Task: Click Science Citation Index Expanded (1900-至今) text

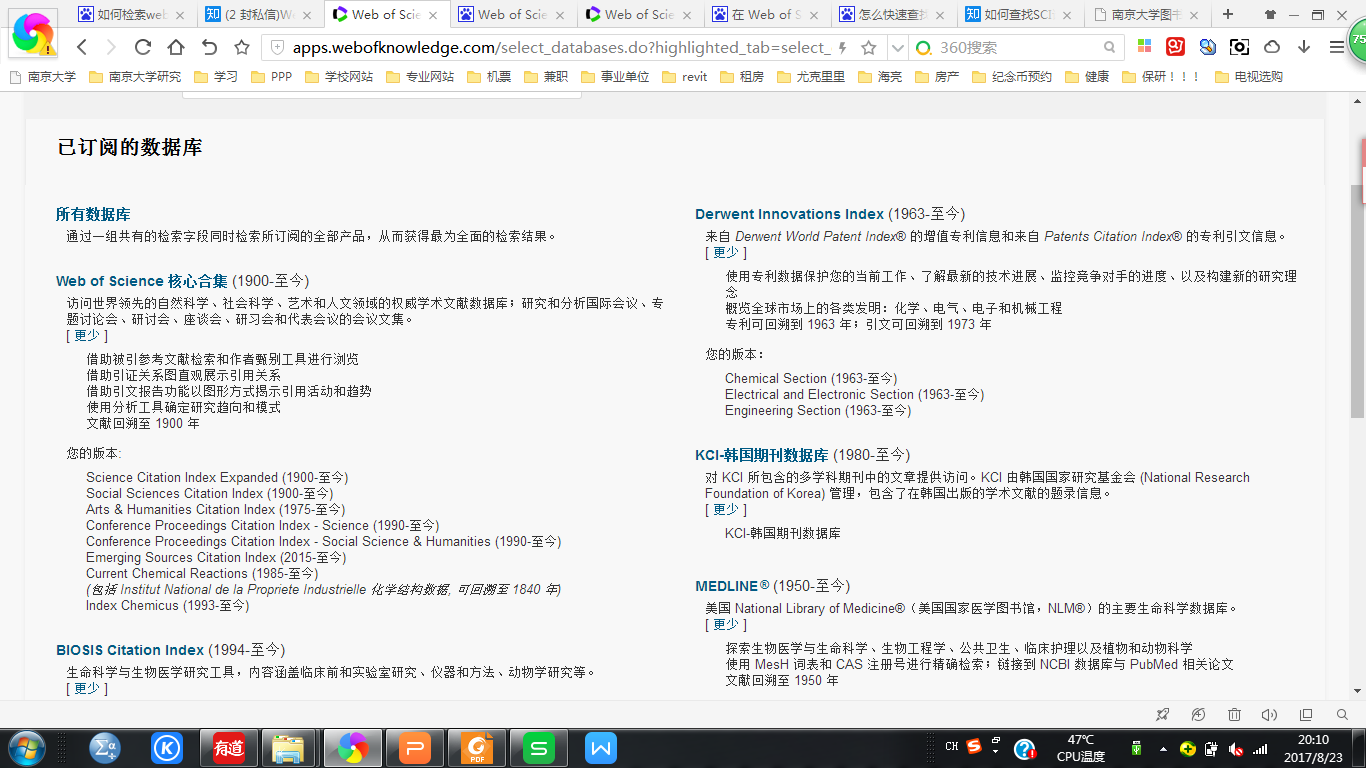Action: pyautogui.click(x=217, y=477)
